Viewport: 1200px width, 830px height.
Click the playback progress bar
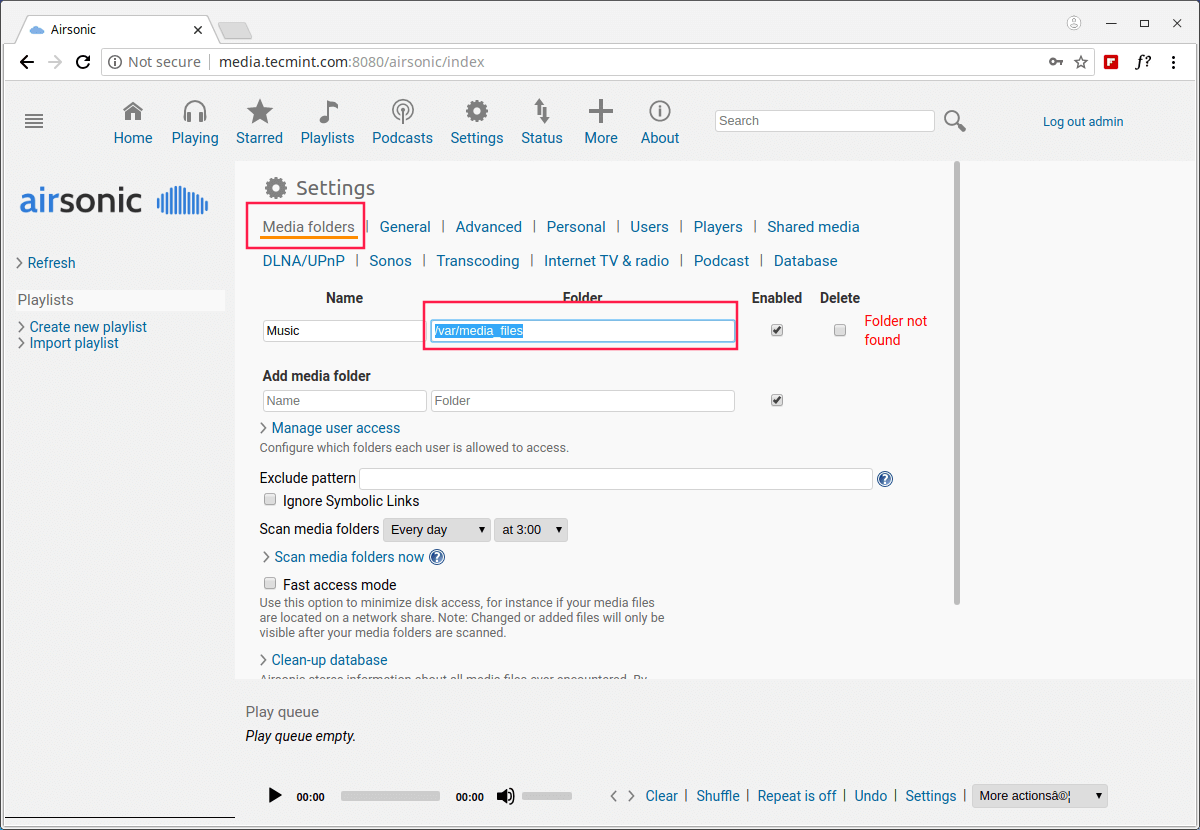tap(390, 796)
